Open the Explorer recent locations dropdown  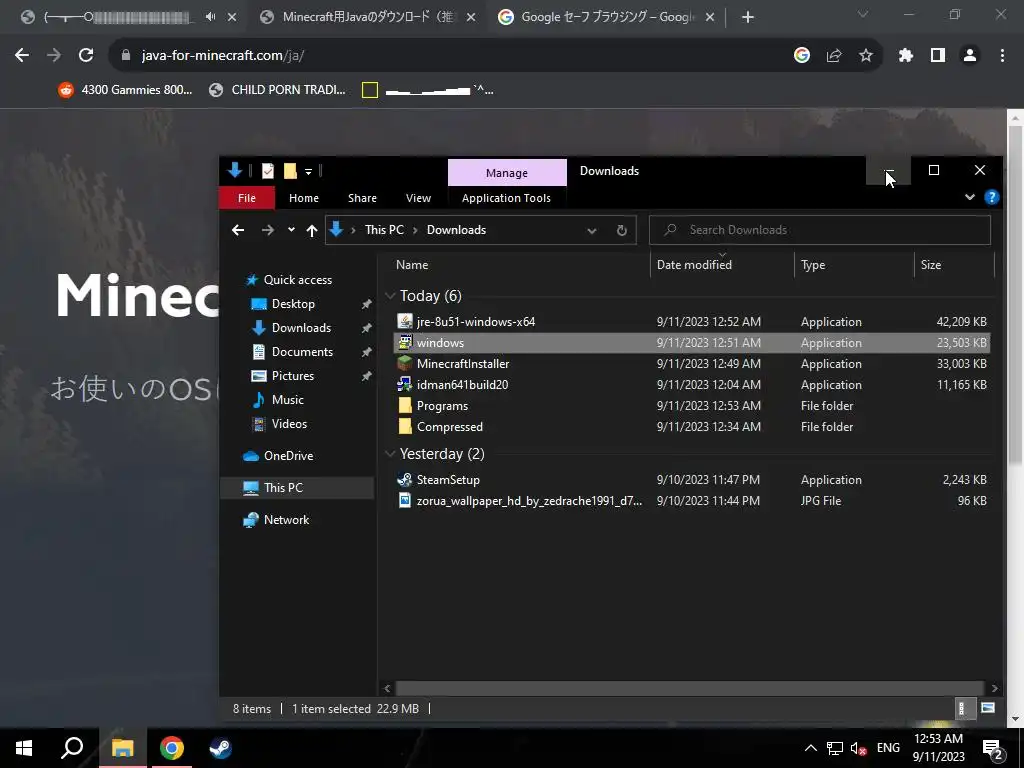click(x=291, y=230)
